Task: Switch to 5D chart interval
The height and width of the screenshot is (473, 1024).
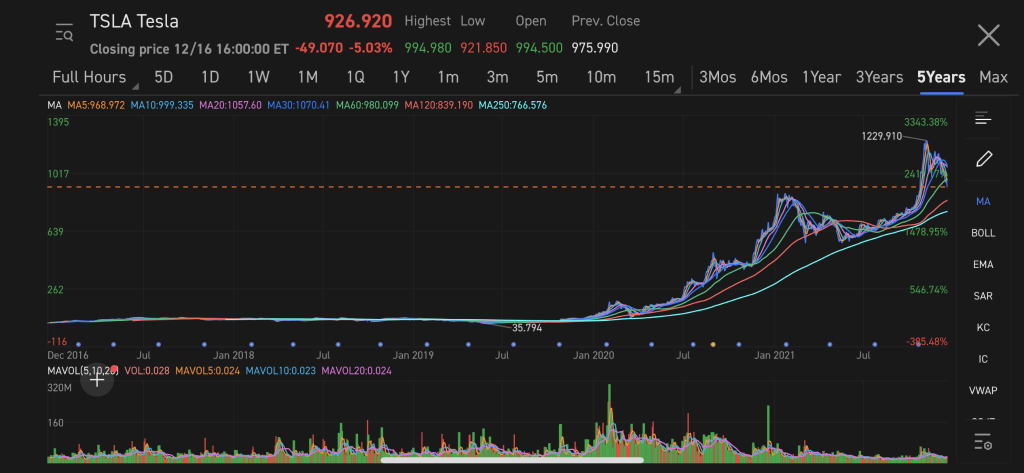Action: 163,77
